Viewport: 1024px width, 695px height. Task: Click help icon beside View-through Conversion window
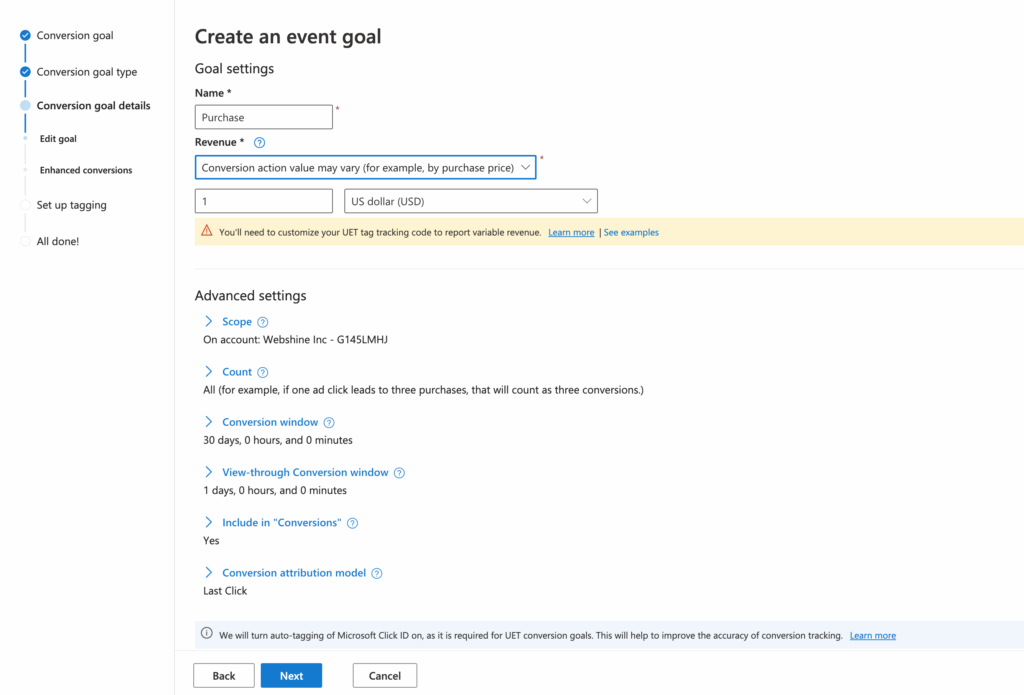click(x=399, y=473)
